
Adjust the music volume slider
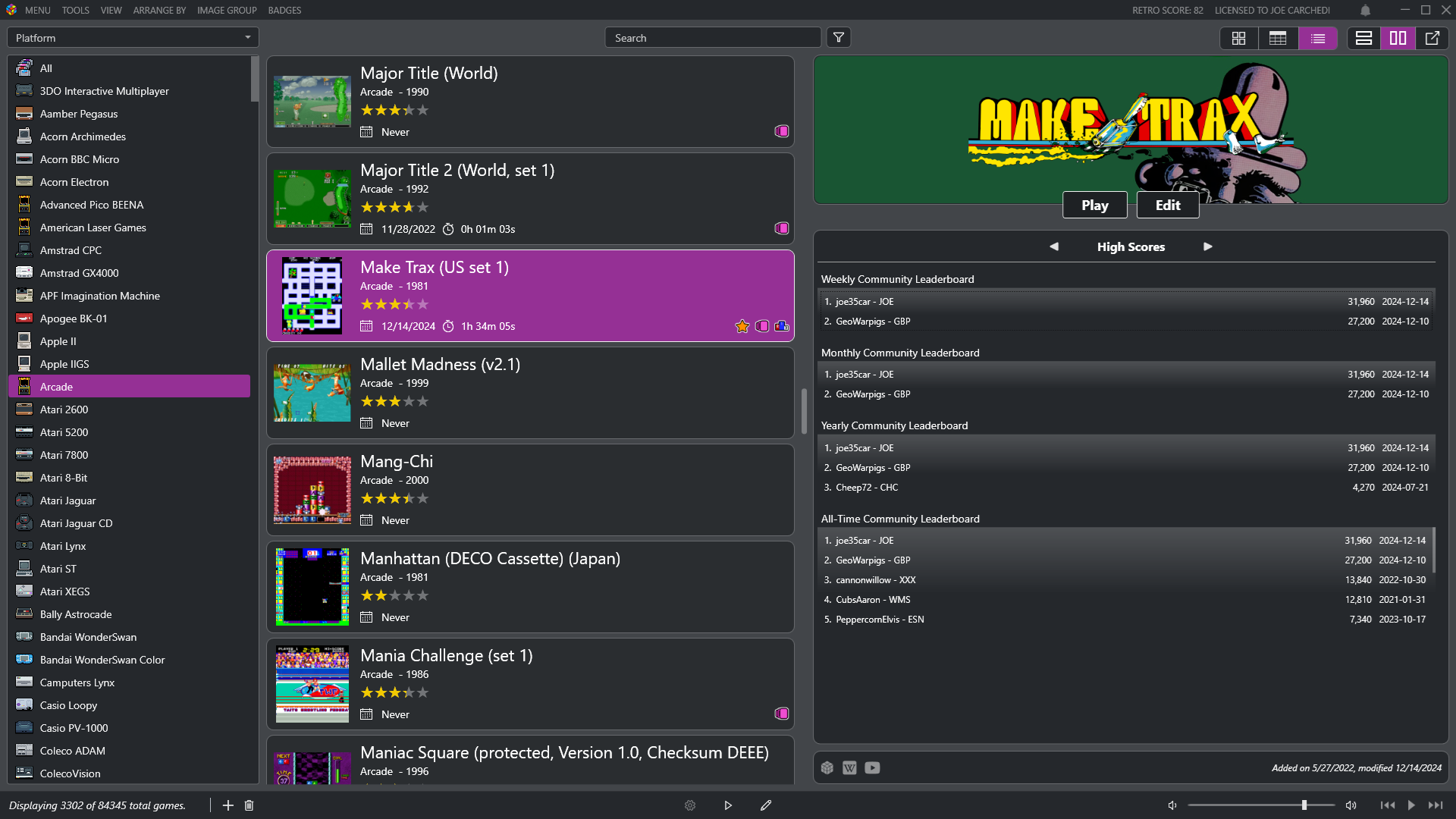1261,805
